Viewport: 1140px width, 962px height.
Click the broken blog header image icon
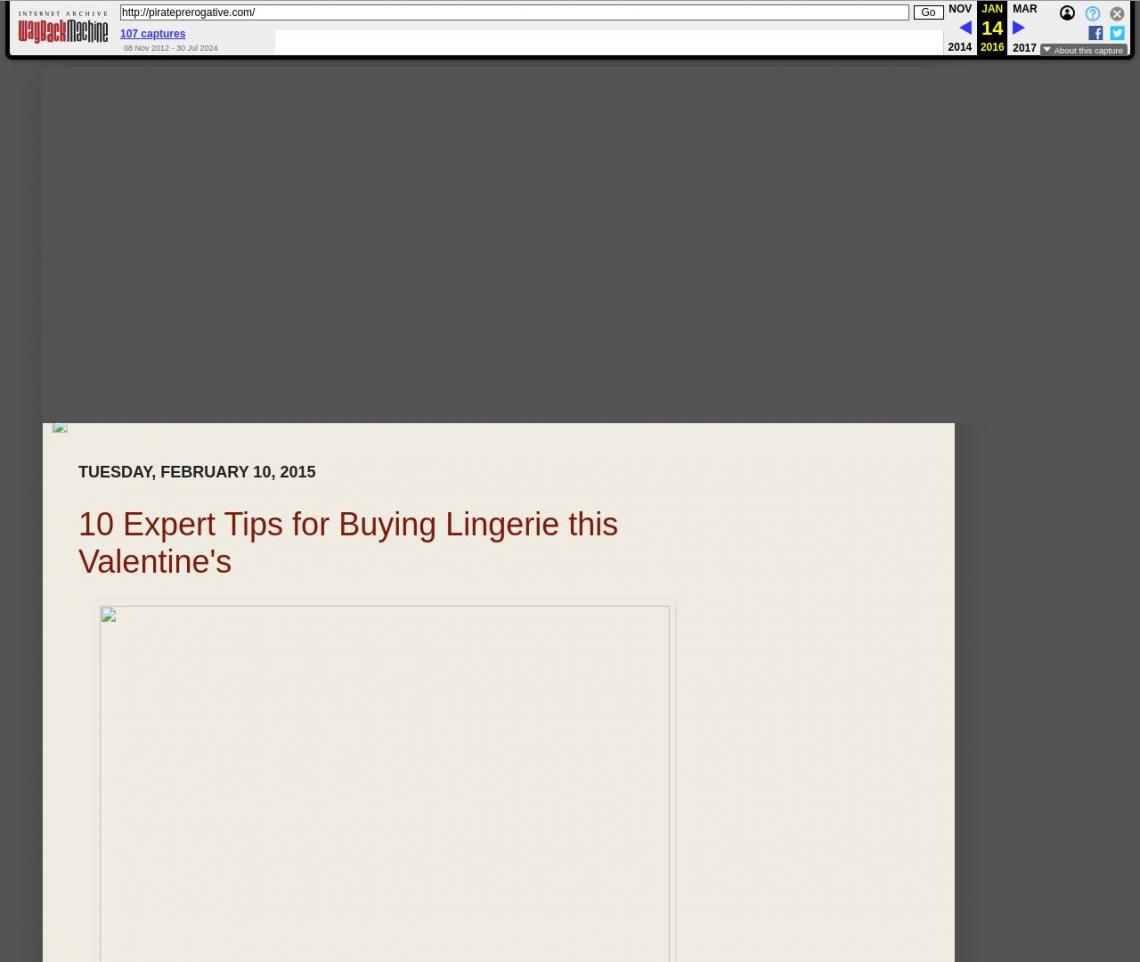pyautogui.click(x=60, y=427)
